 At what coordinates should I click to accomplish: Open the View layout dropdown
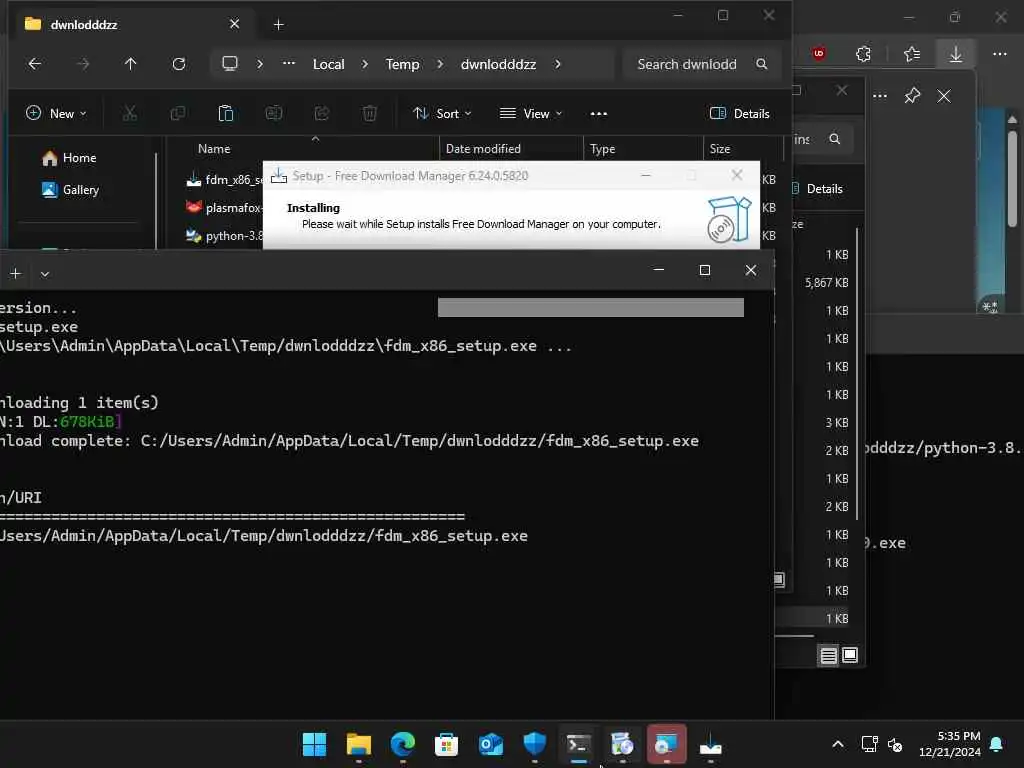[x=531, y=114]
